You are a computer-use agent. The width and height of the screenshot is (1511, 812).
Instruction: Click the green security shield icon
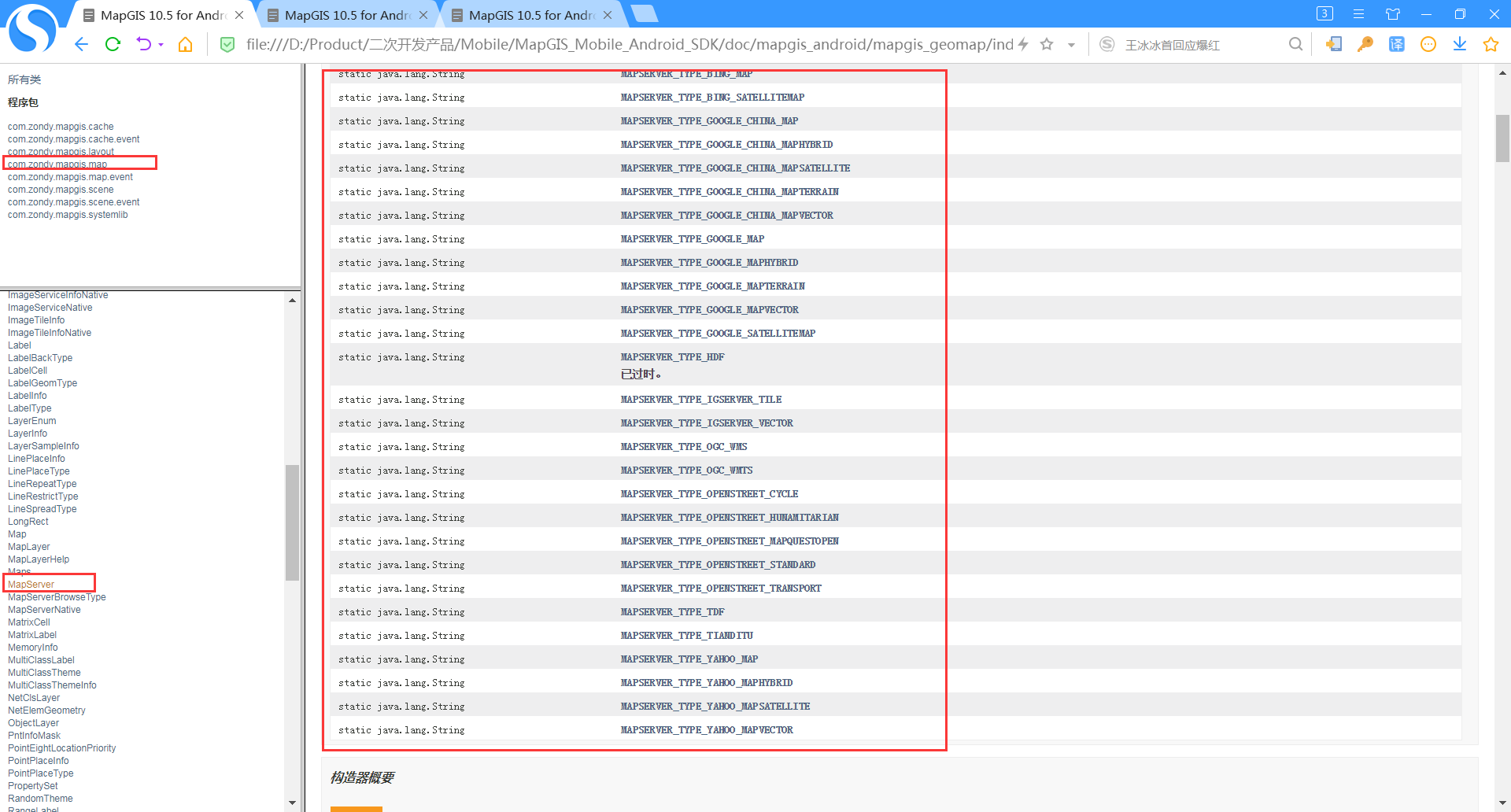[227, 45]
